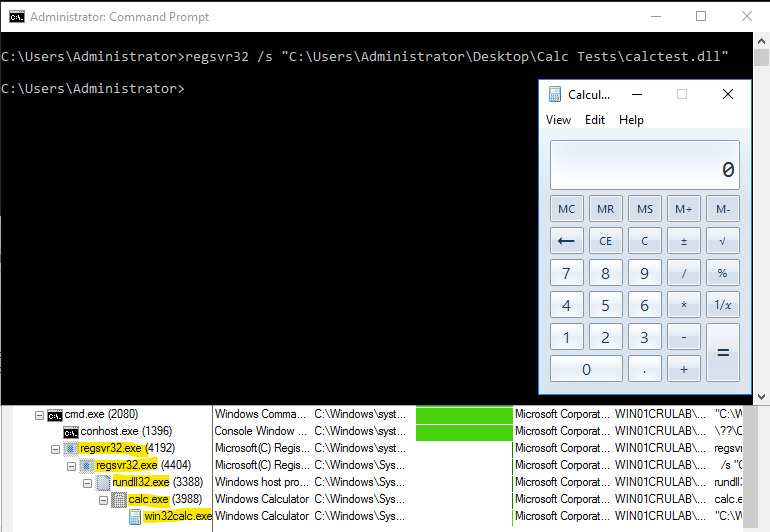Collapse the rundll32.exe (3388) tree node
This screenshot has width=770, height=532.
pyautogui.click(x=88, y=483)
